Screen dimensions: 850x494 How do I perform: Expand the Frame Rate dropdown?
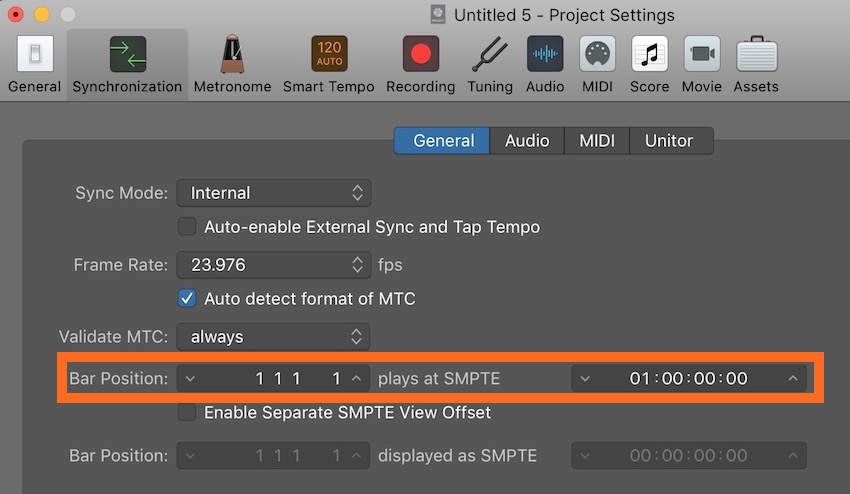[x=273, y=265]
